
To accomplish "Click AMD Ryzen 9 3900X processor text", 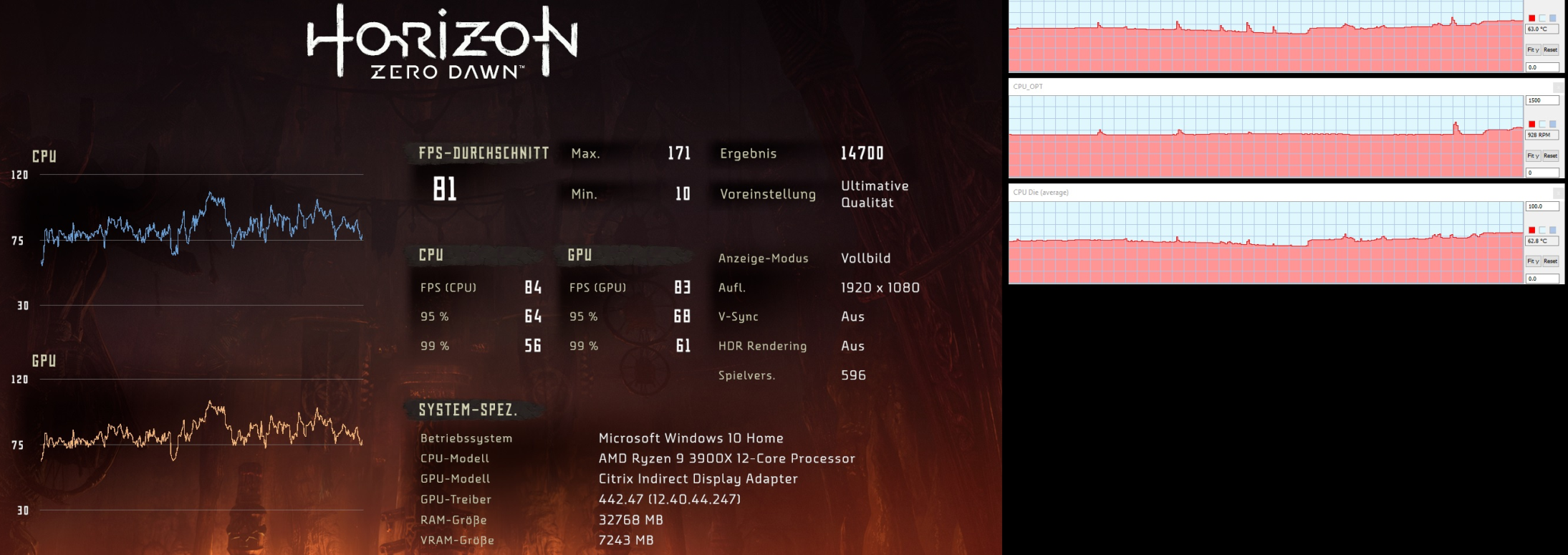I will click(727, 459).
